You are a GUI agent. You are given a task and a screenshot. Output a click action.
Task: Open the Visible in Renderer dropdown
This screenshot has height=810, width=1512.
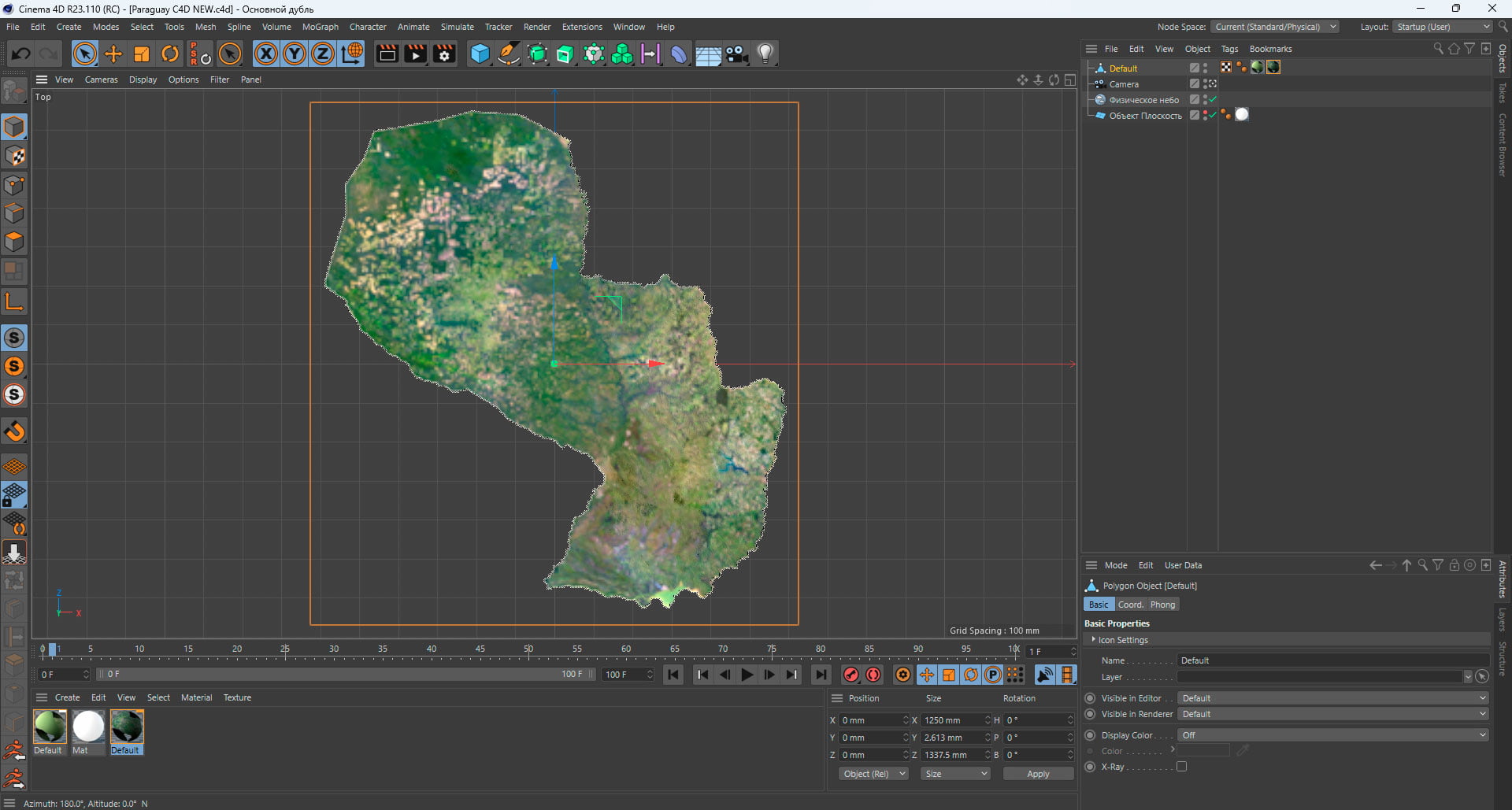point(1332,714)
